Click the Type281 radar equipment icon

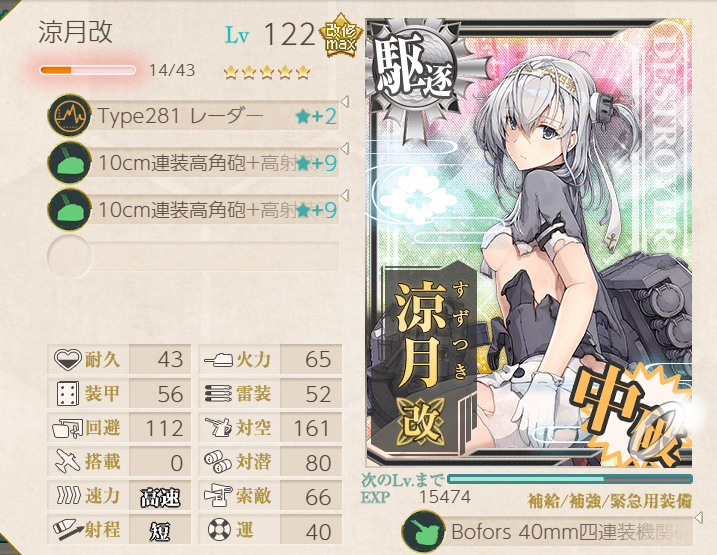[70, 116]
